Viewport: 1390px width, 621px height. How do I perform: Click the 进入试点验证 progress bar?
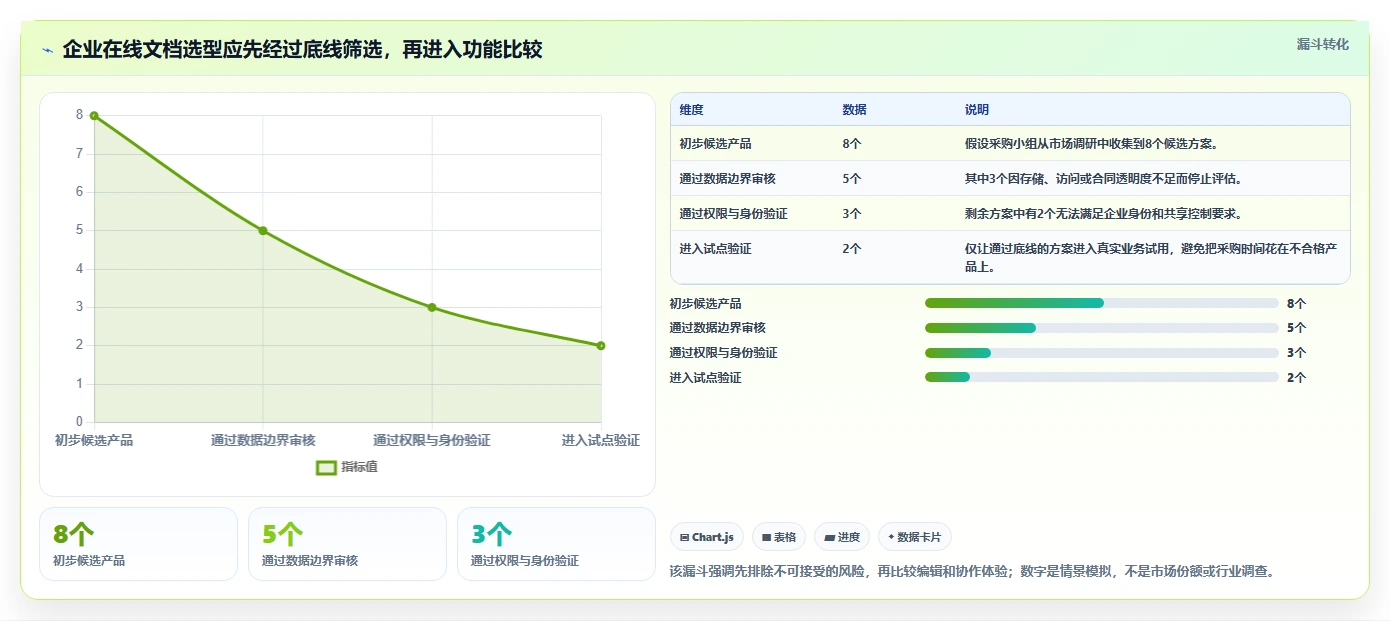1102,377
